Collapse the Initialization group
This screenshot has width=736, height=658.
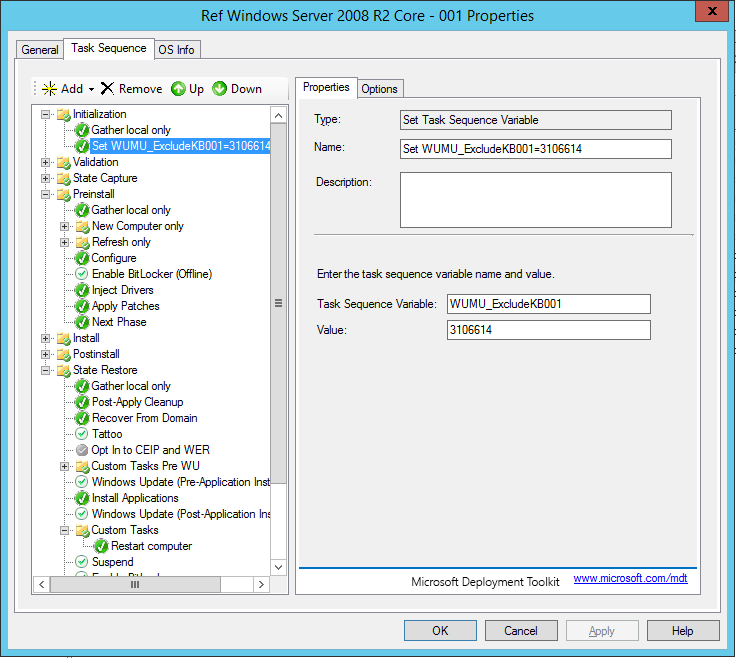coord(46,114)
